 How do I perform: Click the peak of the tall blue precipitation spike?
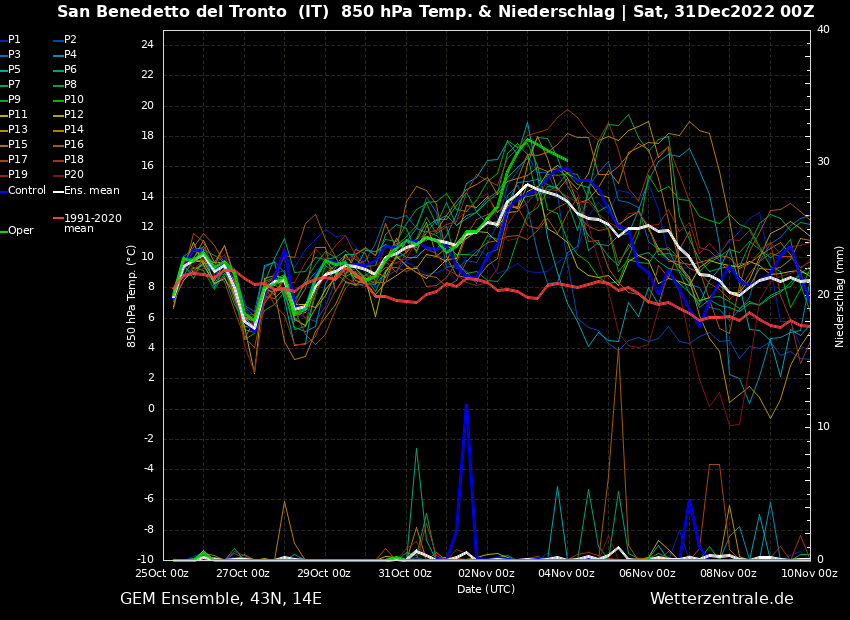coord(466,405)
